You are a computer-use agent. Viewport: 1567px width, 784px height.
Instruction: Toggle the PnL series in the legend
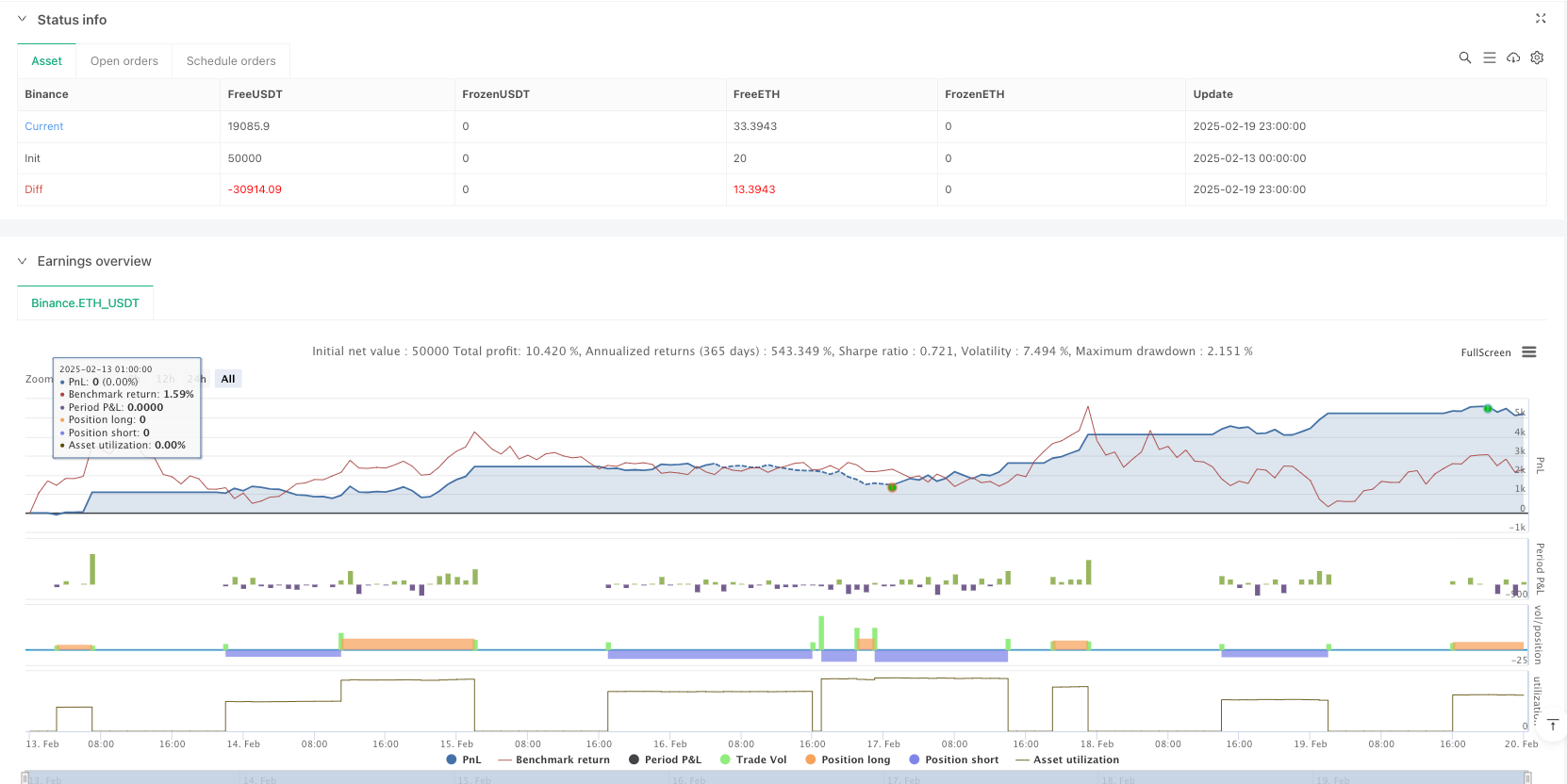[x=463, y=759]
